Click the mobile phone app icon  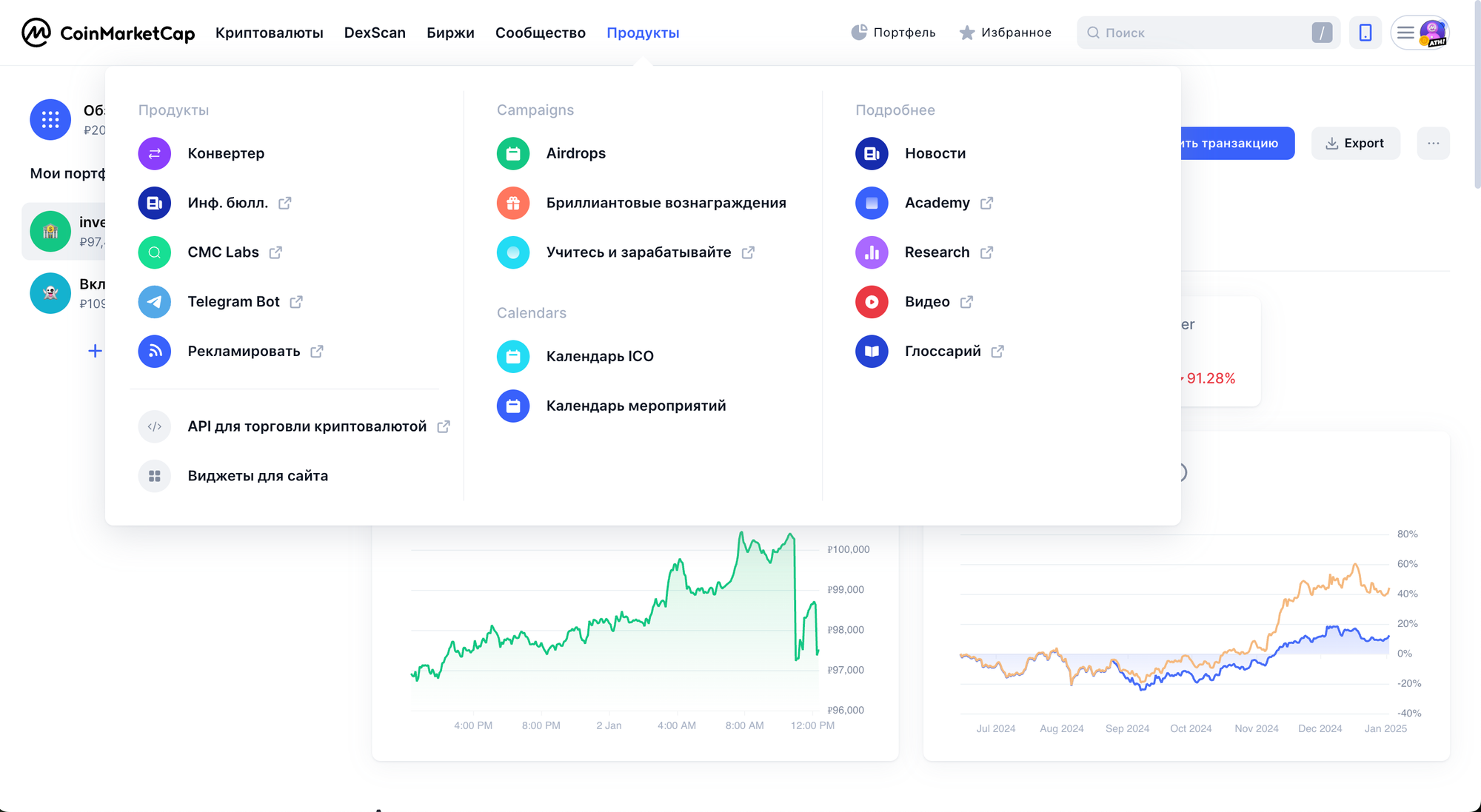(1365, 33)
